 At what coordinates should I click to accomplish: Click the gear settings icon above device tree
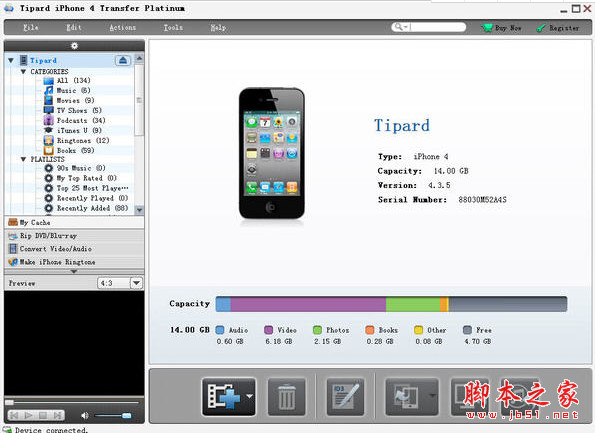pyautogui.click(x=74, y=46)
